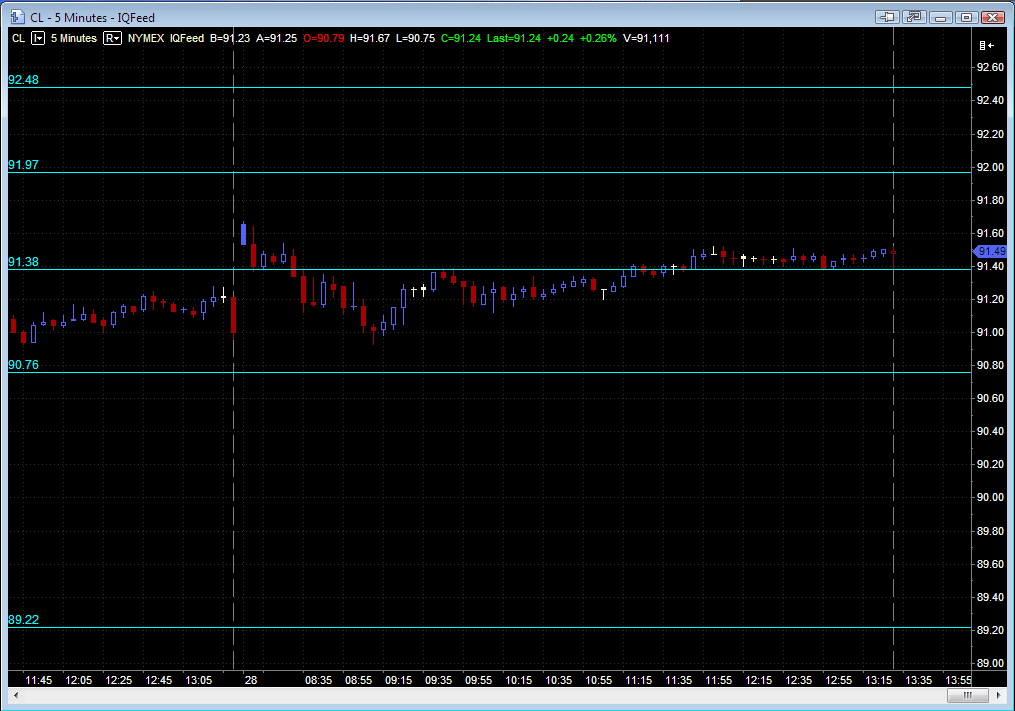The image size is (1015, 711).
Task: Click the 13:15 time axis label
Action: pyautogui.click(x=878, y=680)
